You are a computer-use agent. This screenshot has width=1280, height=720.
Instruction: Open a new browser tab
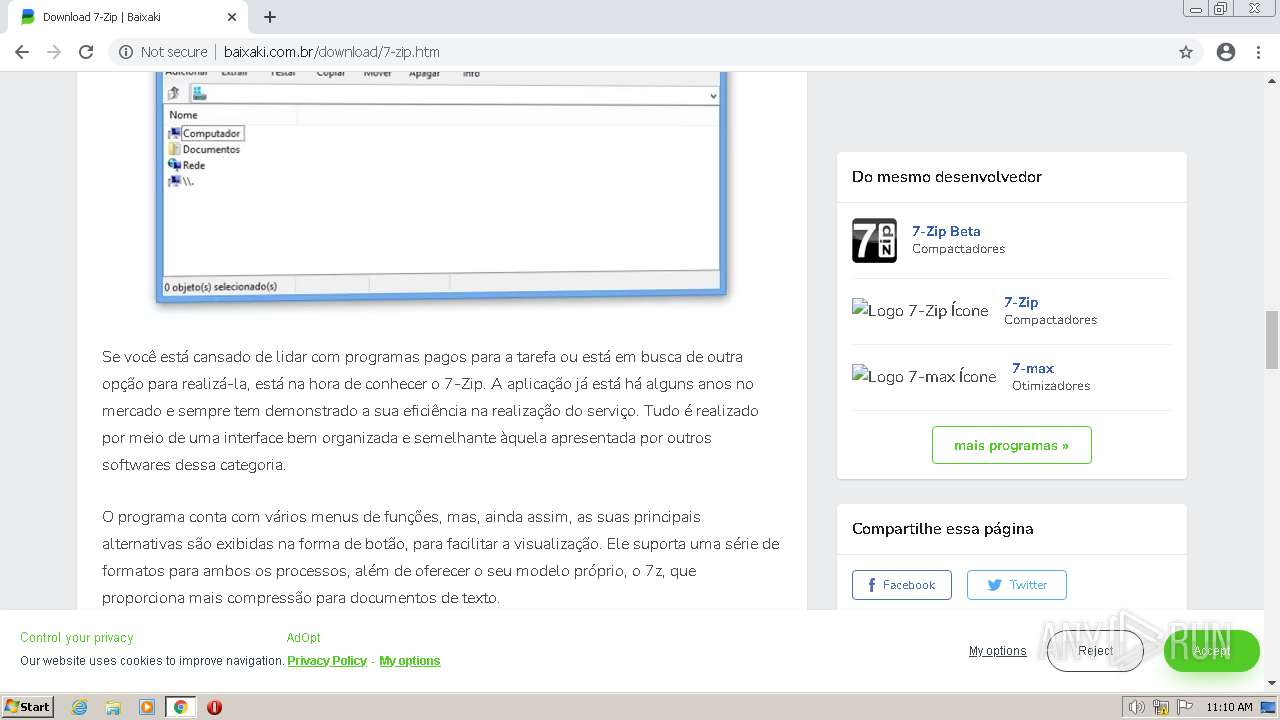point(270,17)
